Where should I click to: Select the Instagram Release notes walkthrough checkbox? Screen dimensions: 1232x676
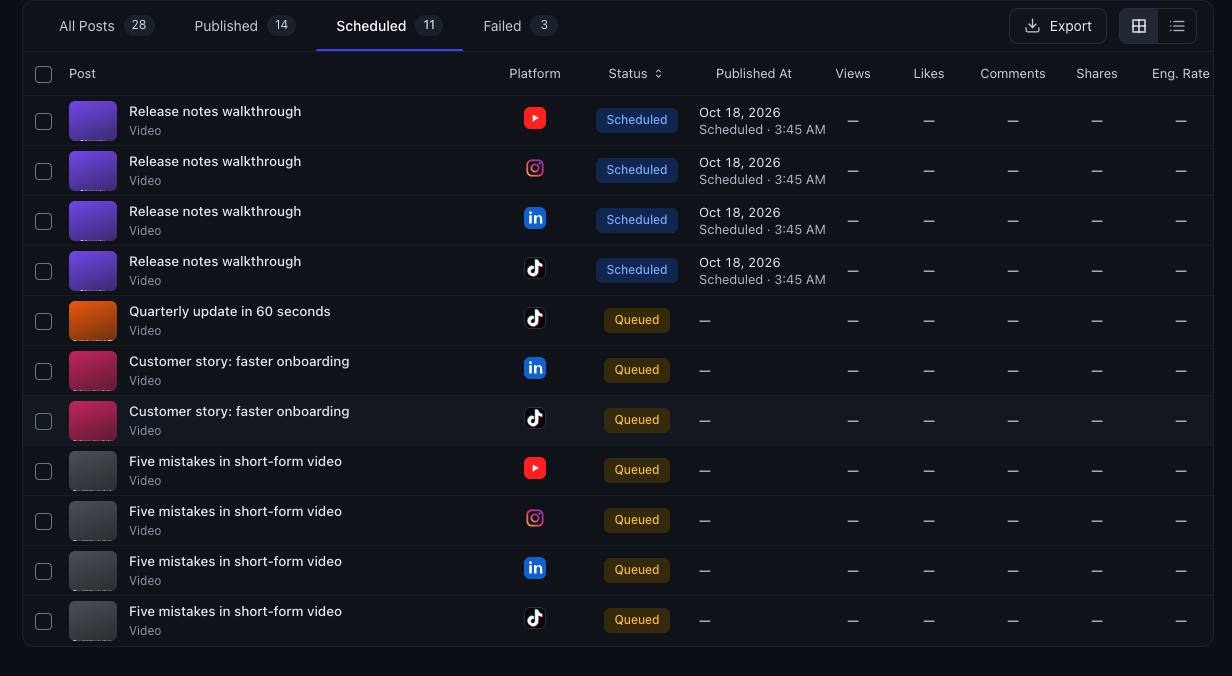(43, 171)
